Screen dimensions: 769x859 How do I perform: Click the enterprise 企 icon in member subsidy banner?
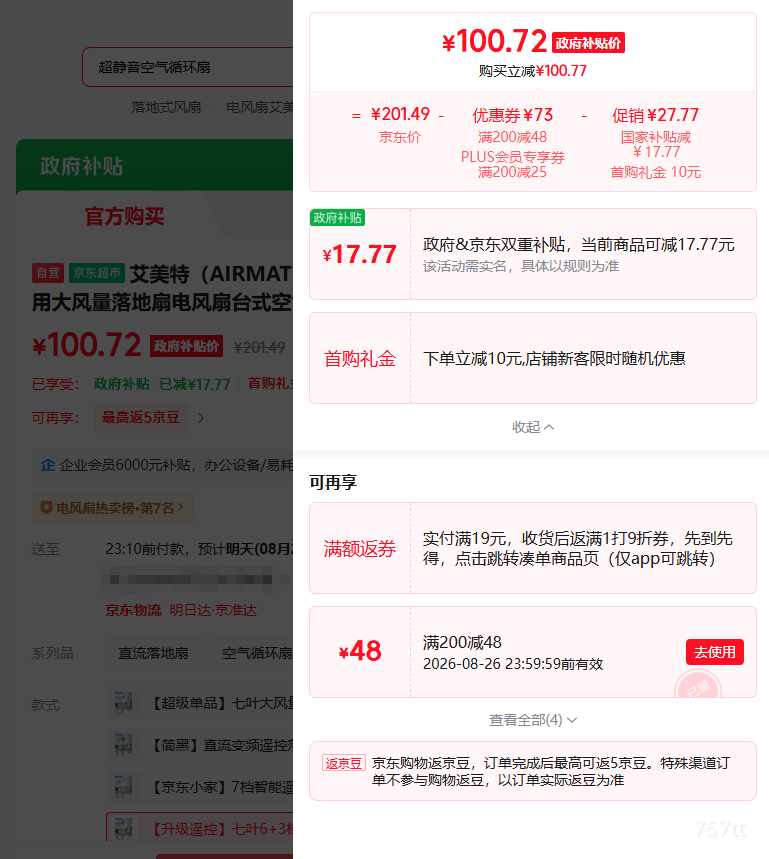48,465
